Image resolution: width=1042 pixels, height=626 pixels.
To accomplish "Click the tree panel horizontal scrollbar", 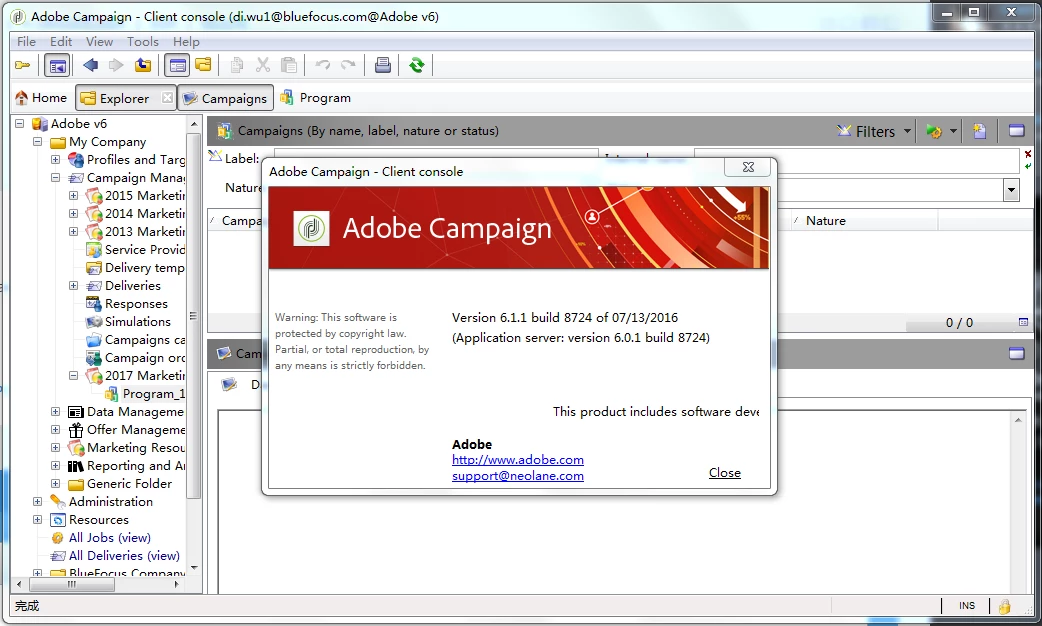I will click(x=72, y=584).
